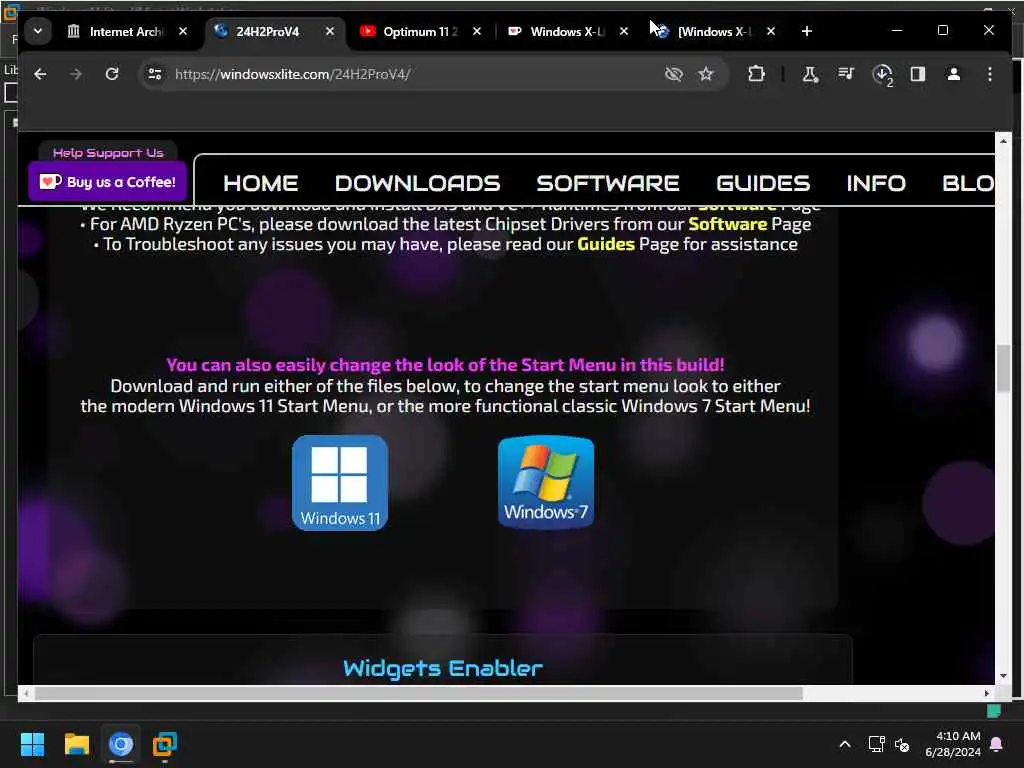Open the HOME menu item
The width and height of the screenshot is (1024, 768).
261,184
